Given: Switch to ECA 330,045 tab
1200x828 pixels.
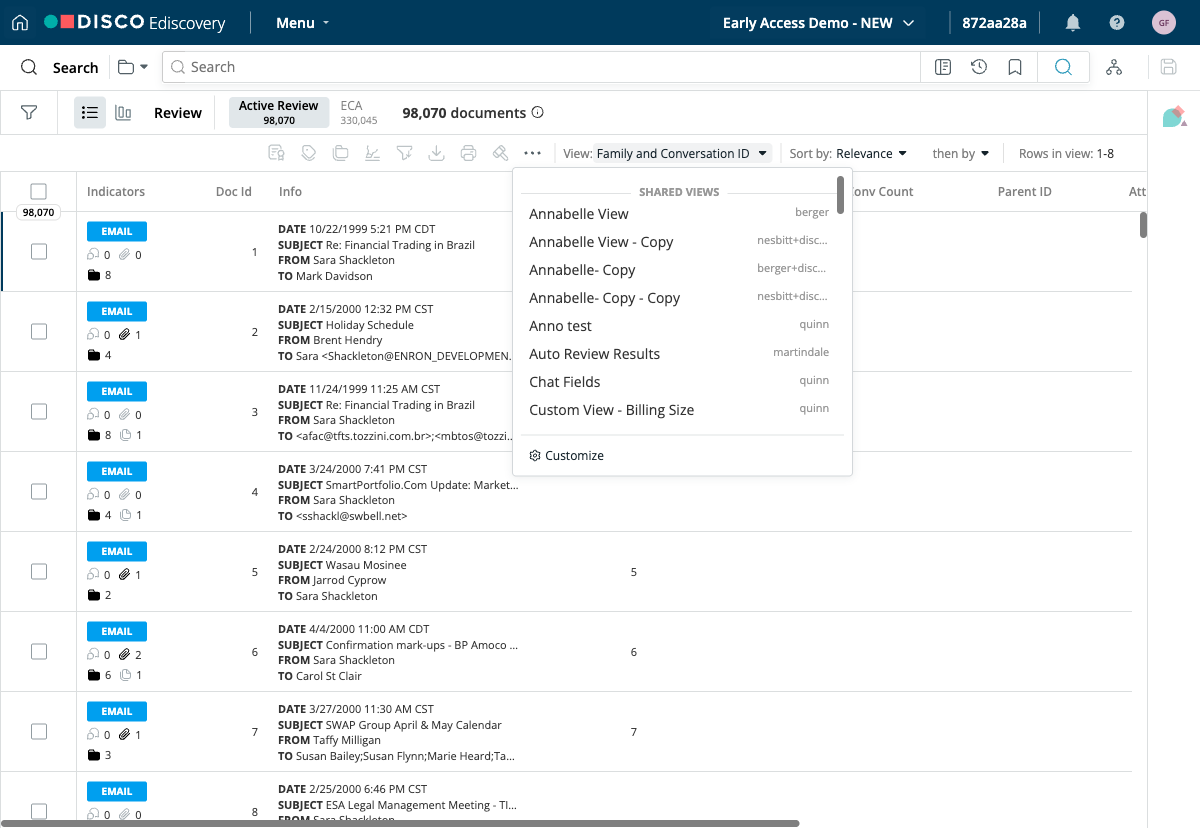Looking at the screenshot, I should point(359,113).
